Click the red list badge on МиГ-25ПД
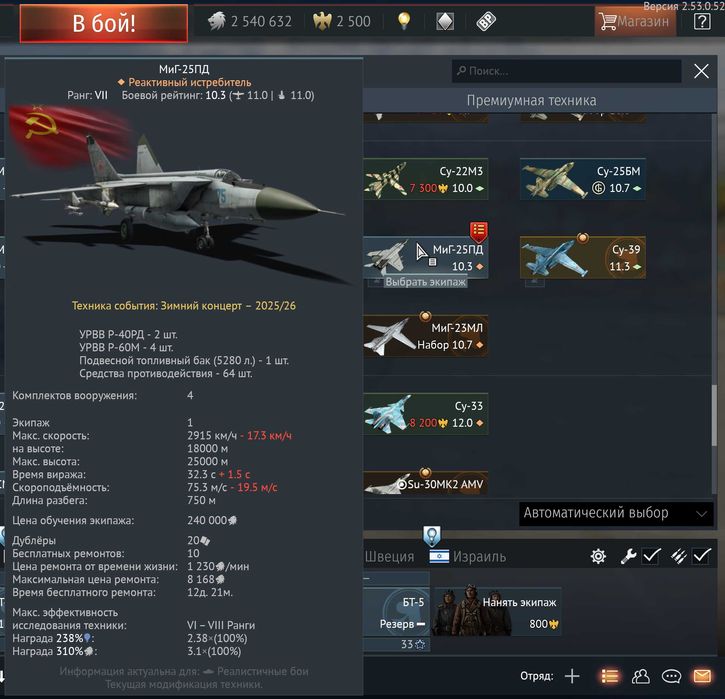 tap(479, 231)
